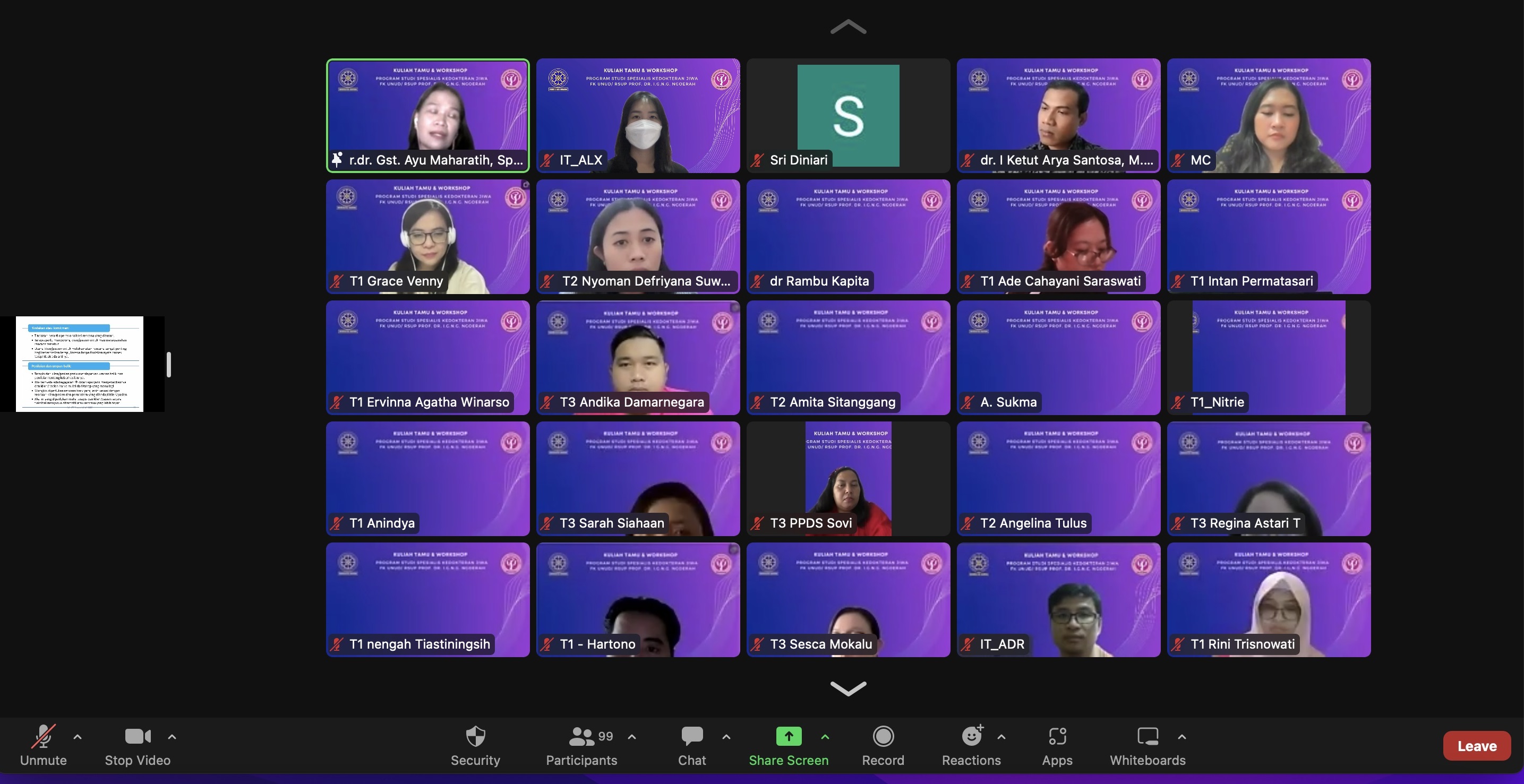Viewport: 1524px width, 784px height.
Task: Unmute the microphone
Action: (x=43, y=737)
